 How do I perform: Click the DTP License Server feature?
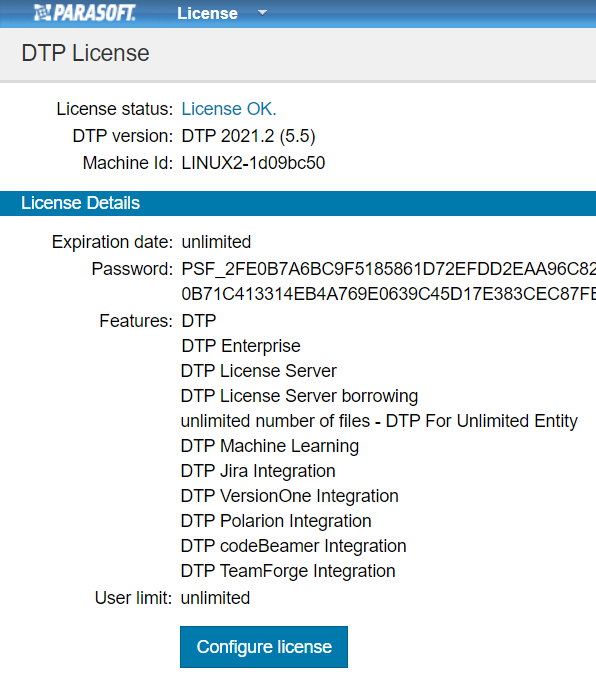[x=259, y=371]
